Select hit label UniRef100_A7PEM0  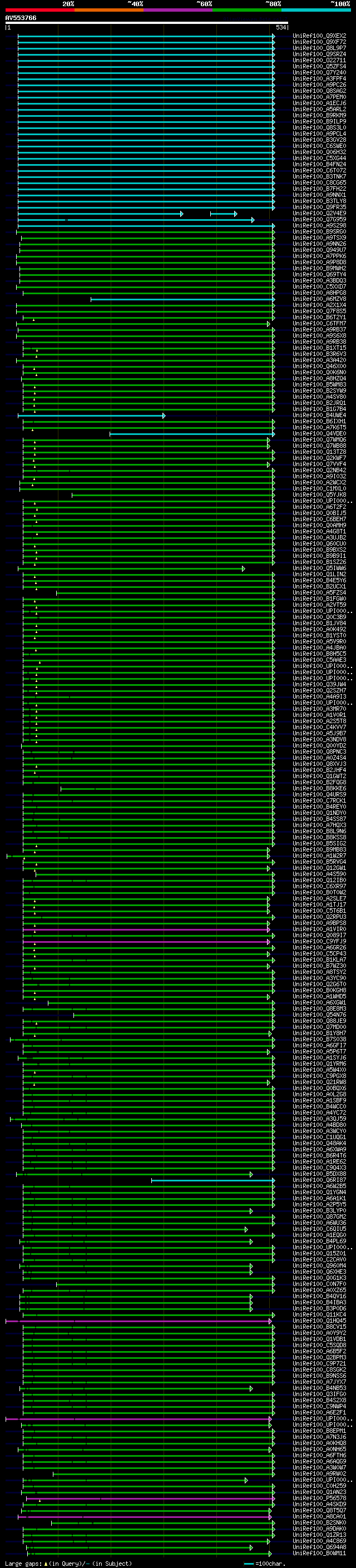pos(319,97)
